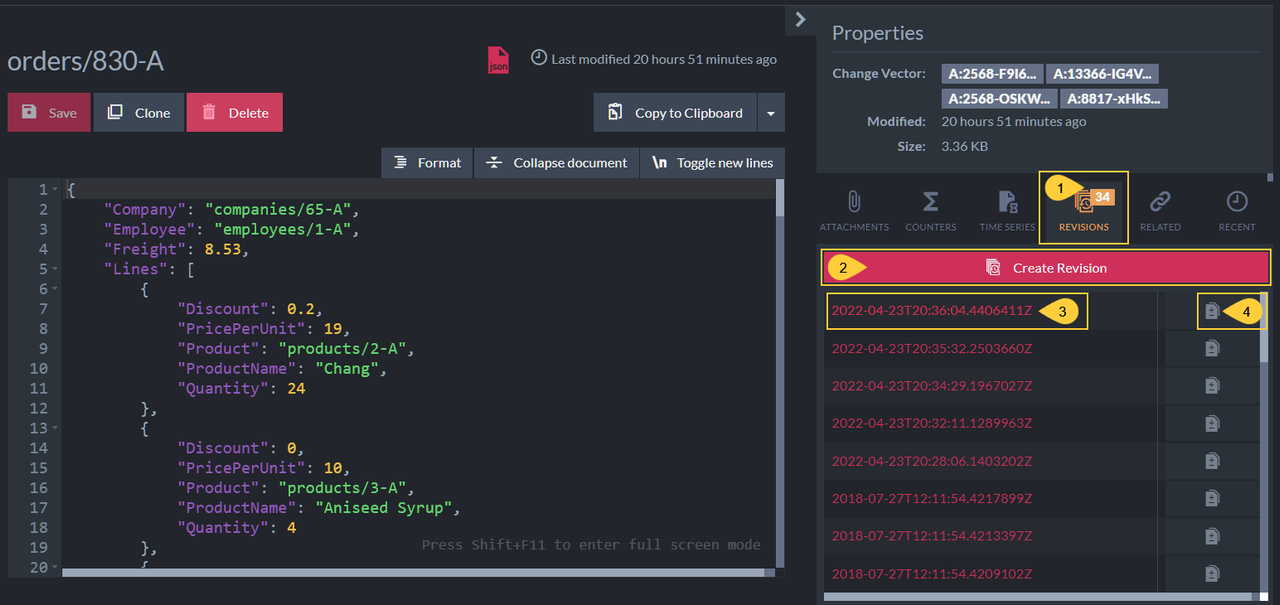Fold the Lines array at line 5
This screenshot has width=1280, height=605.
(54, 269)
